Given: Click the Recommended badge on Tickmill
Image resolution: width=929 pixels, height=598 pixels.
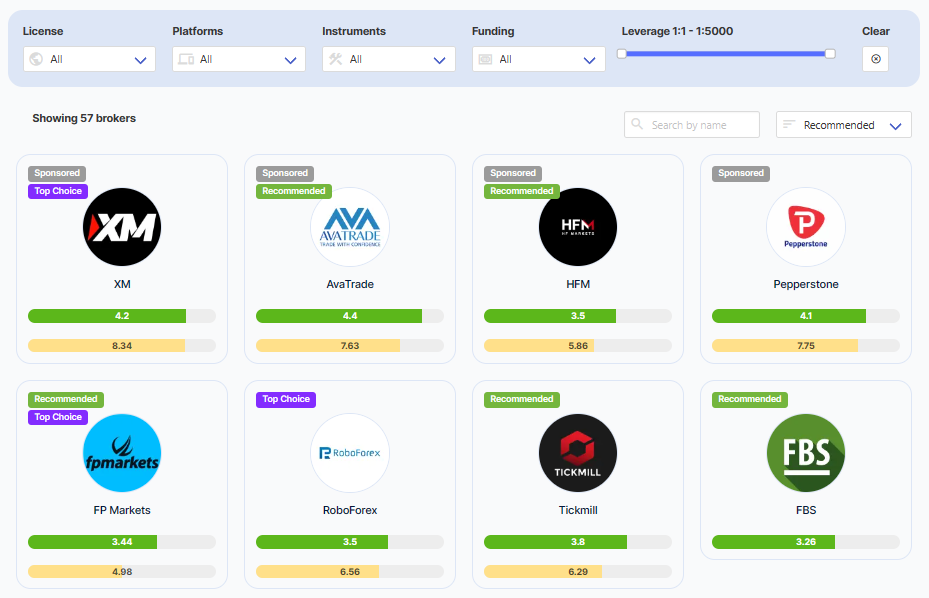Looking at the screenshot, I should (522, 399).
